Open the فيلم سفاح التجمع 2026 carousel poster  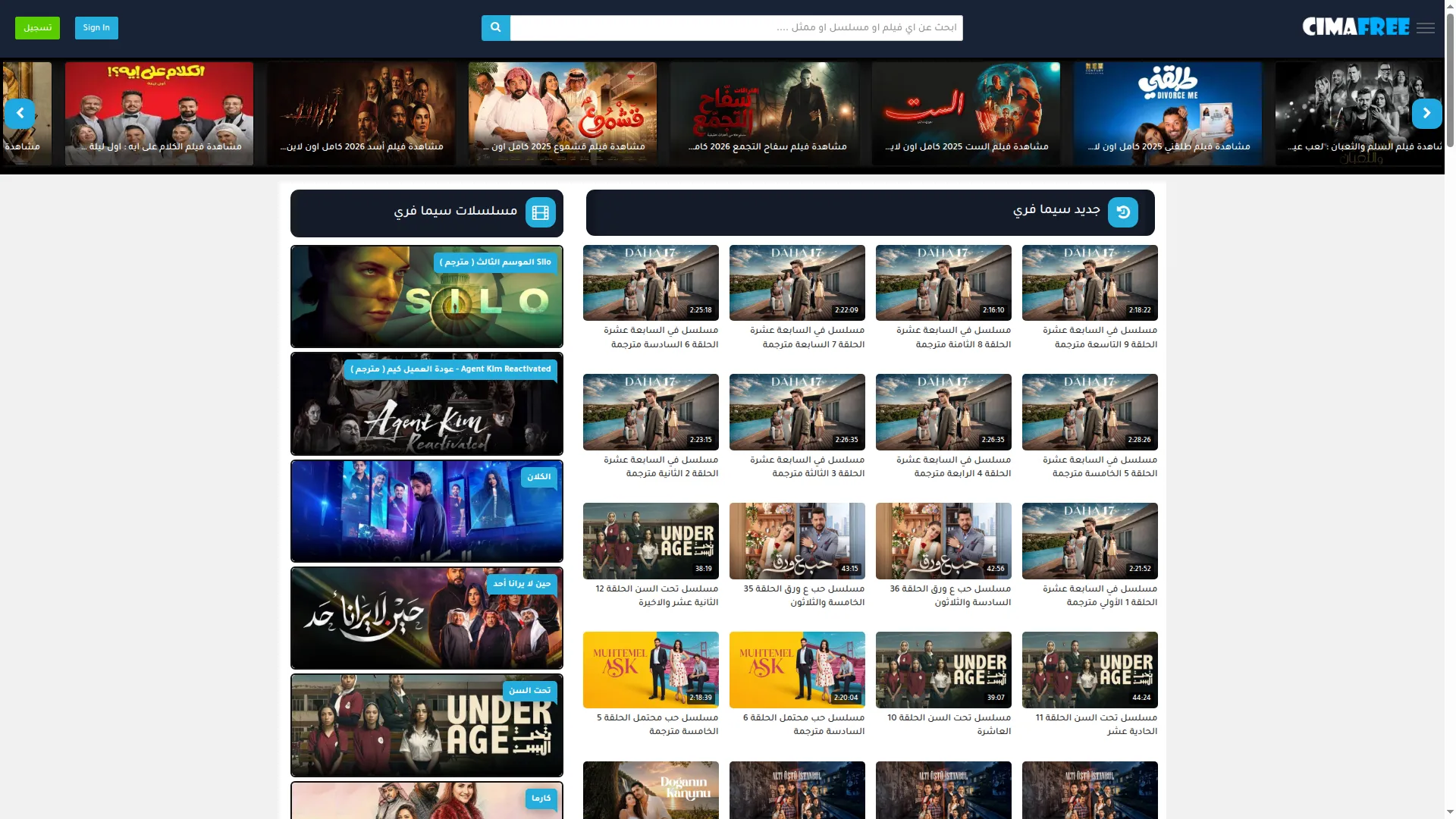(764, 114)
